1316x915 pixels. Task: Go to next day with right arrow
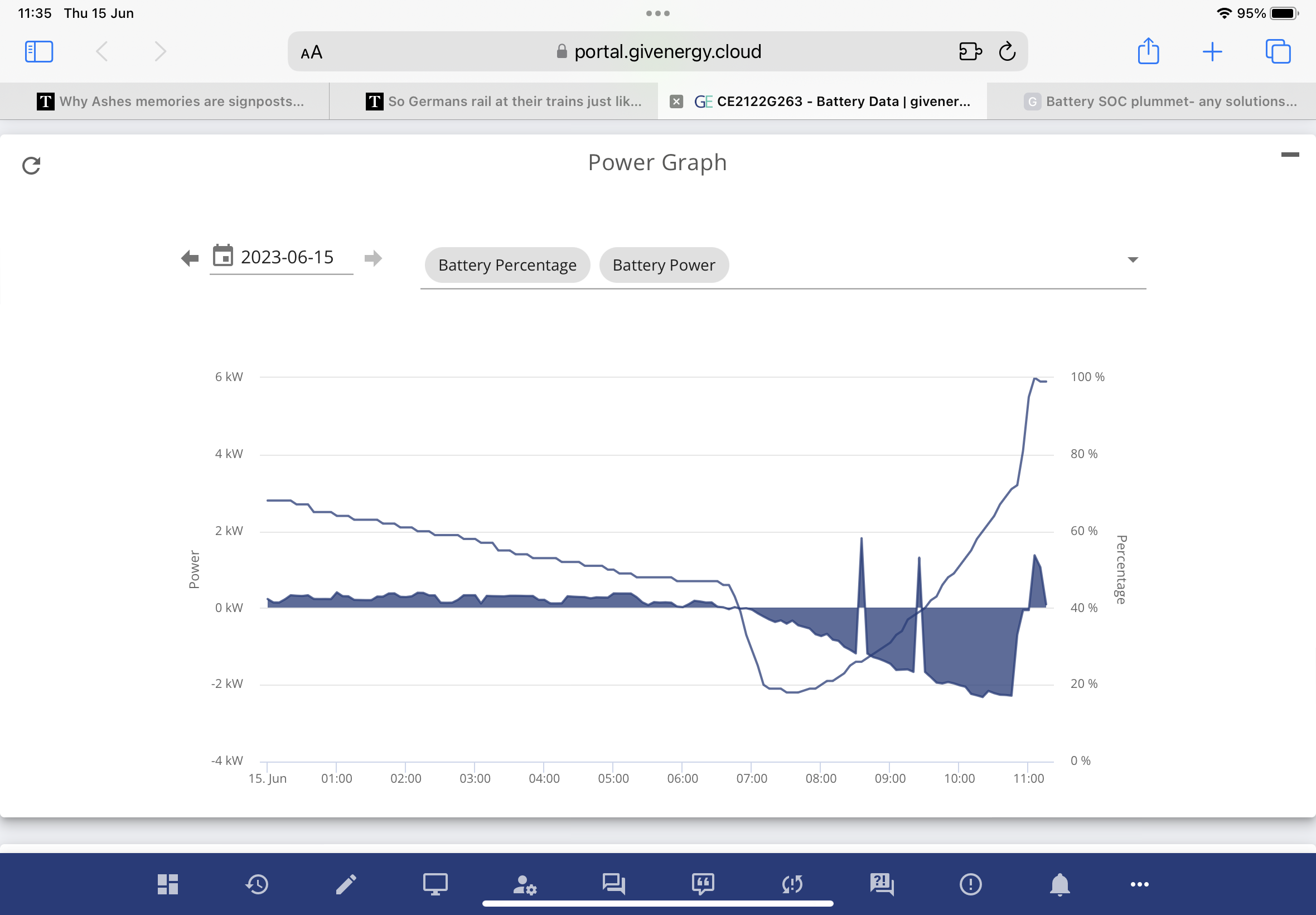pos(373,258)
